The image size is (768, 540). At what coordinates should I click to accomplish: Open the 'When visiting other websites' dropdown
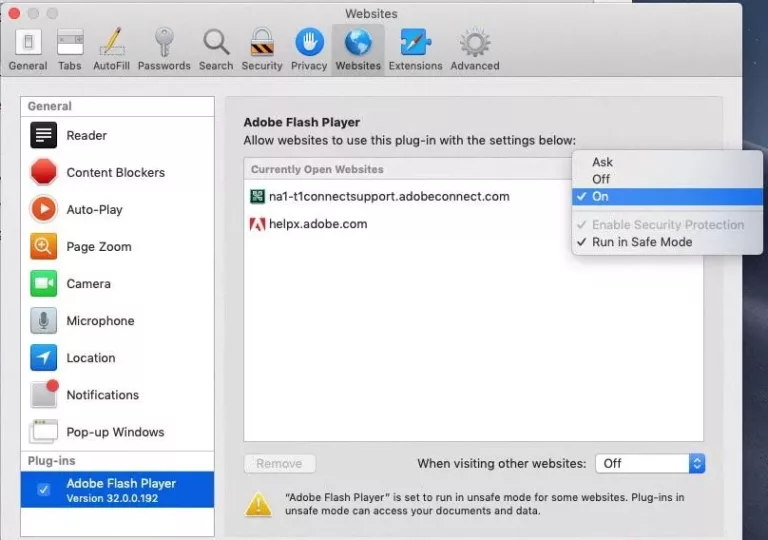[x=650, y=464]
